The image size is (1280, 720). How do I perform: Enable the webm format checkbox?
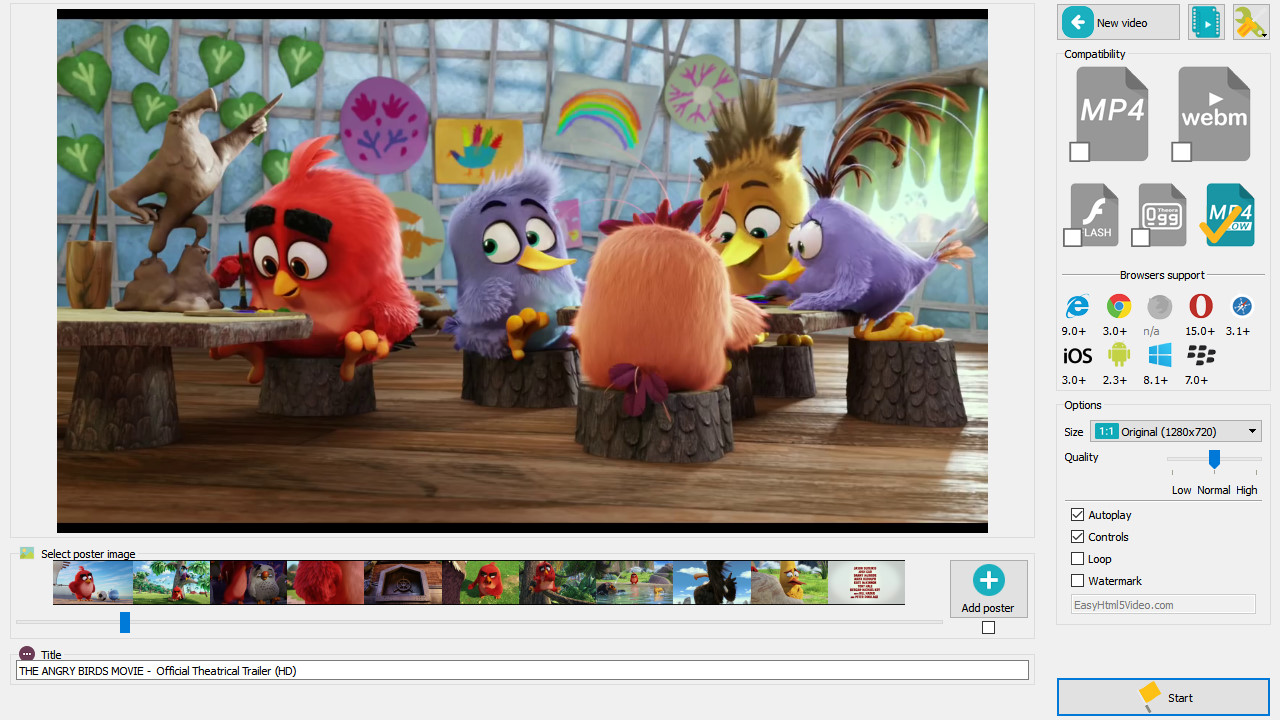coord(1182,152)
